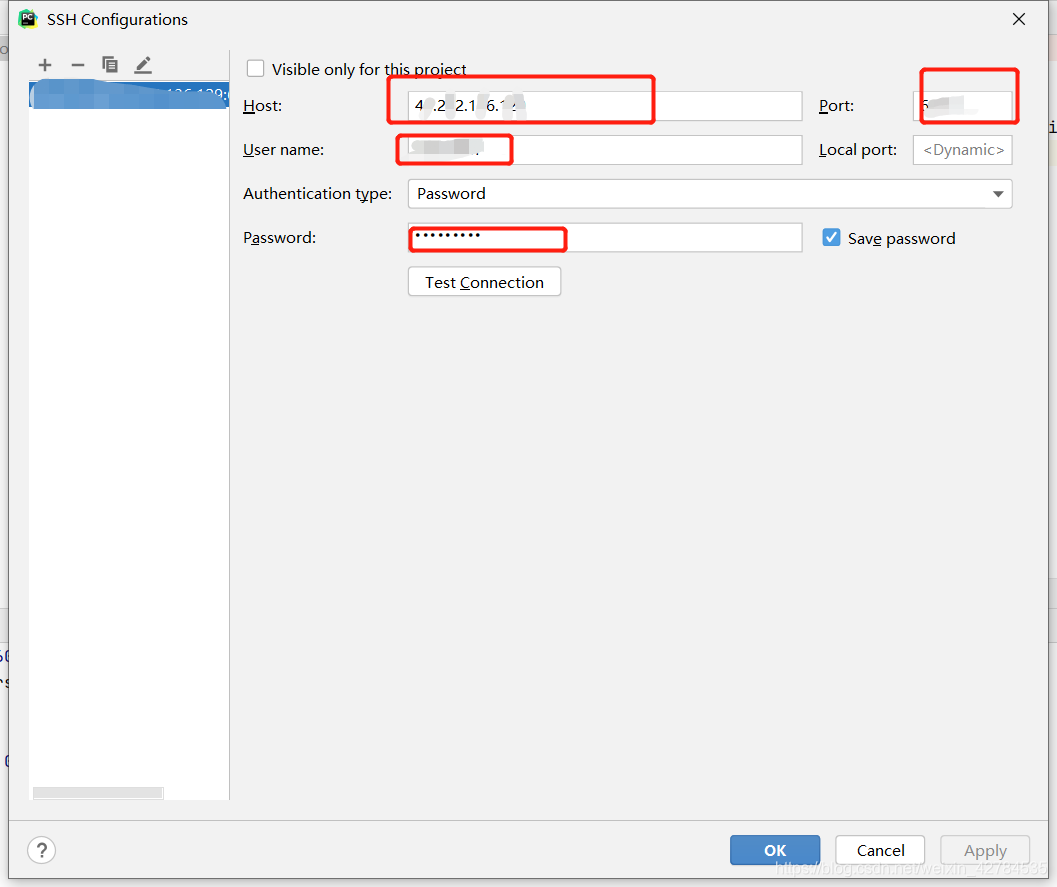Click the User name input field
This screenshot has height=887, width=1057.
605,150
